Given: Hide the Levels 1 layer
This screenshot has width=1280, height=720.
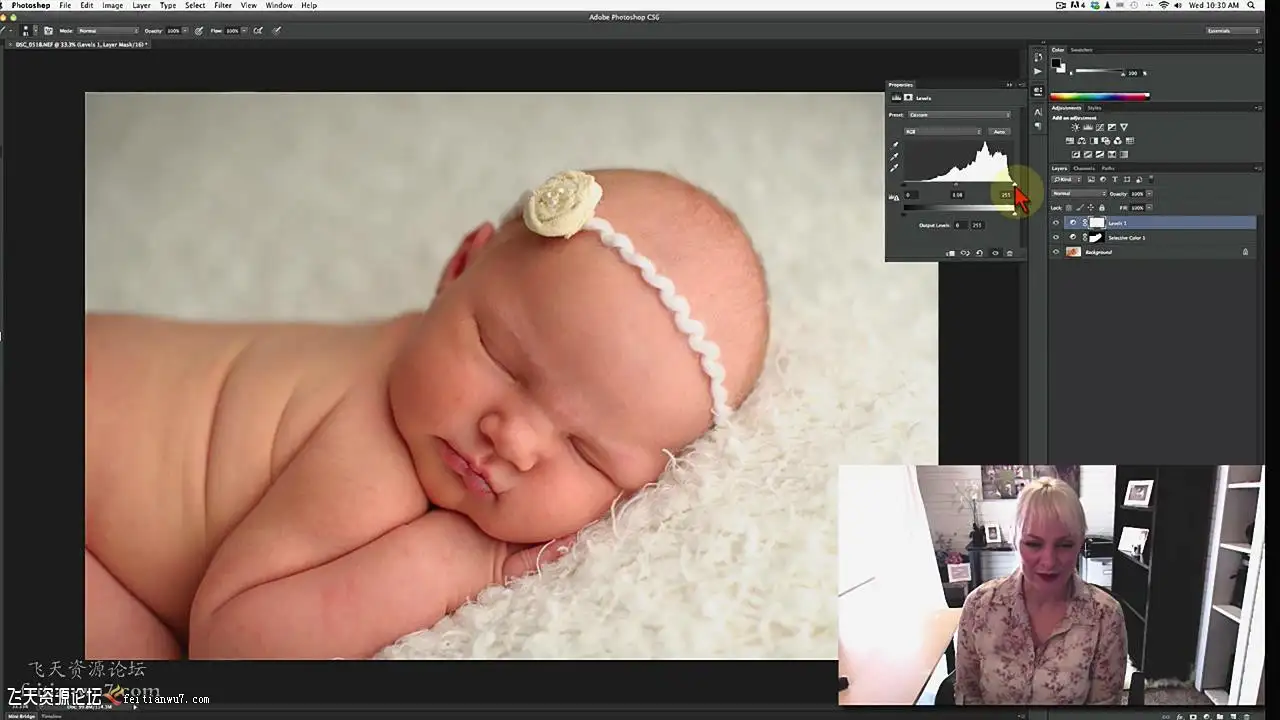Looking at the screenshot, I should pyautogui.click(x=1056, y=223).
